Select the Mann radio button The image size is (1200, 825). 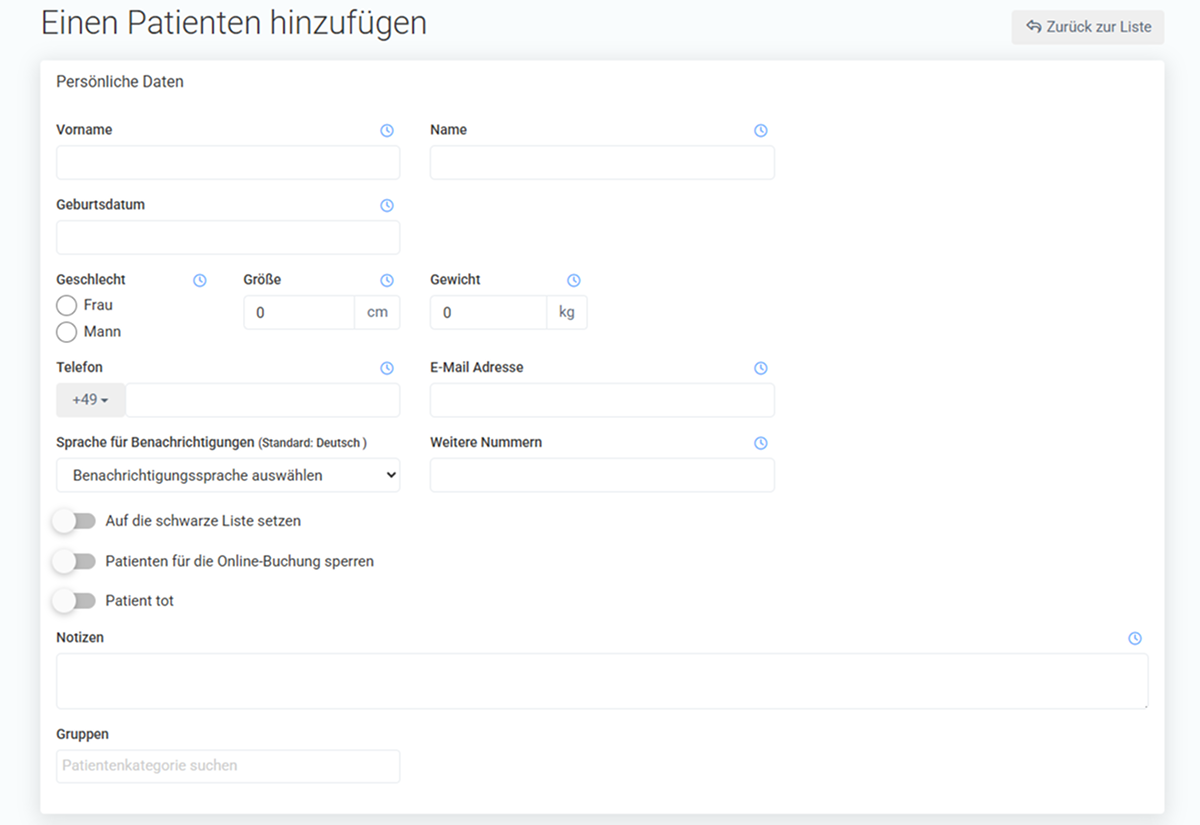coord(67,332)
